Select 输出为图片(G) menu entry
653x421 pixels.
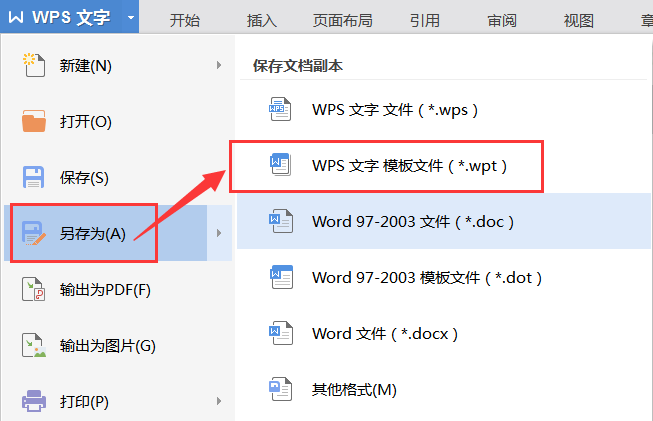pyautogui.click(x=118, y=345)
